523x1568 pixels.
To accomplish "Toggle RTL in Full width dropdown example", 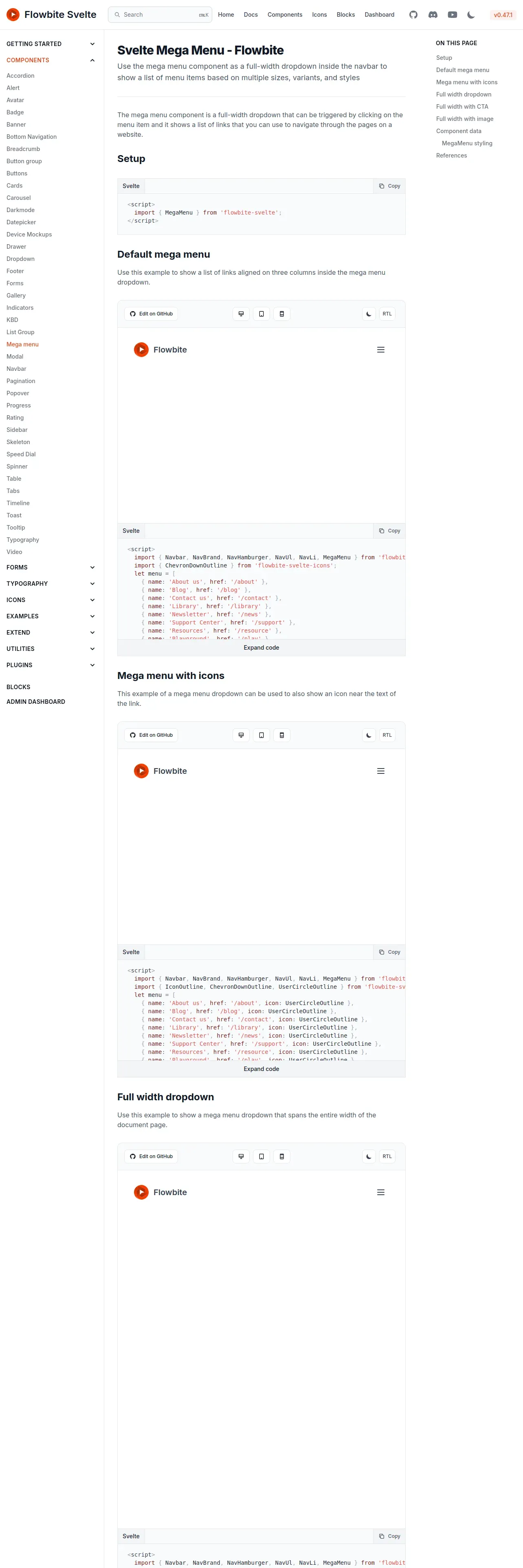I will pos(387,1156).
